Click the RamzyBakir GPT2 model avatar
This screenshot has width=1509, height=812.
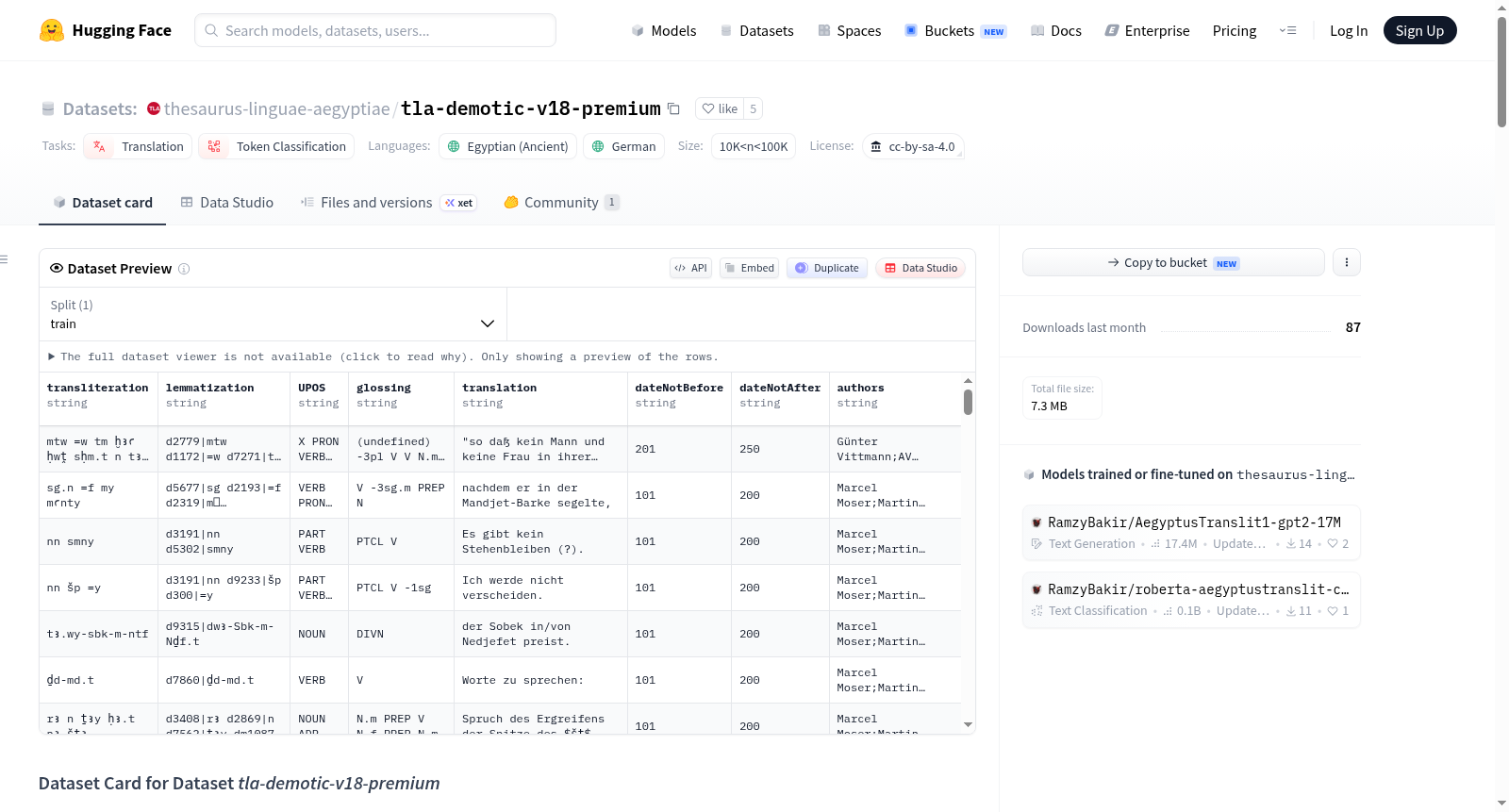tap(1036, 522)
